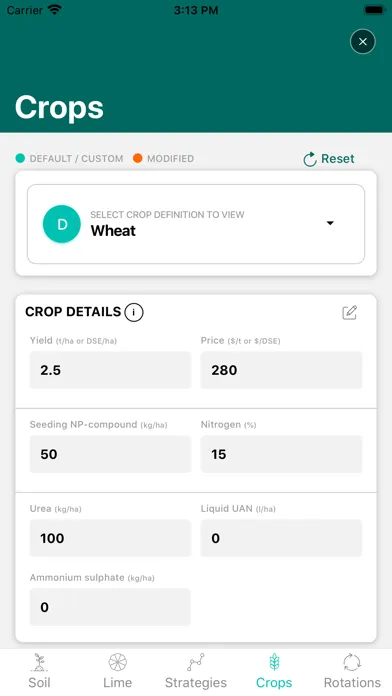Screen dimensions: 392x696
Task: Open the Soil tab
Action: [x=39, y=671]
